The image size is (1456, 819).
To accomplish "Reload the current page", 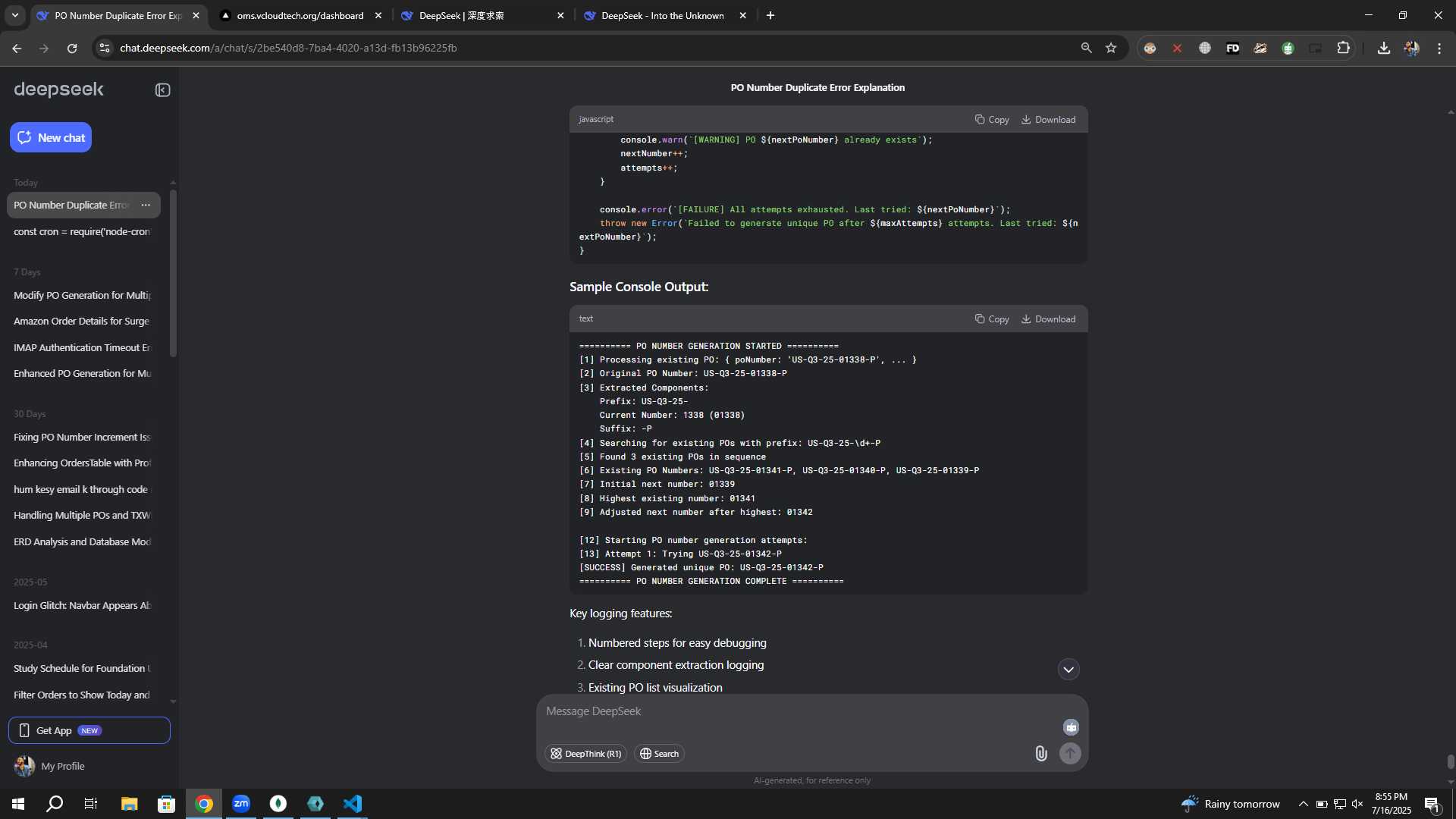I will [72, 48].
